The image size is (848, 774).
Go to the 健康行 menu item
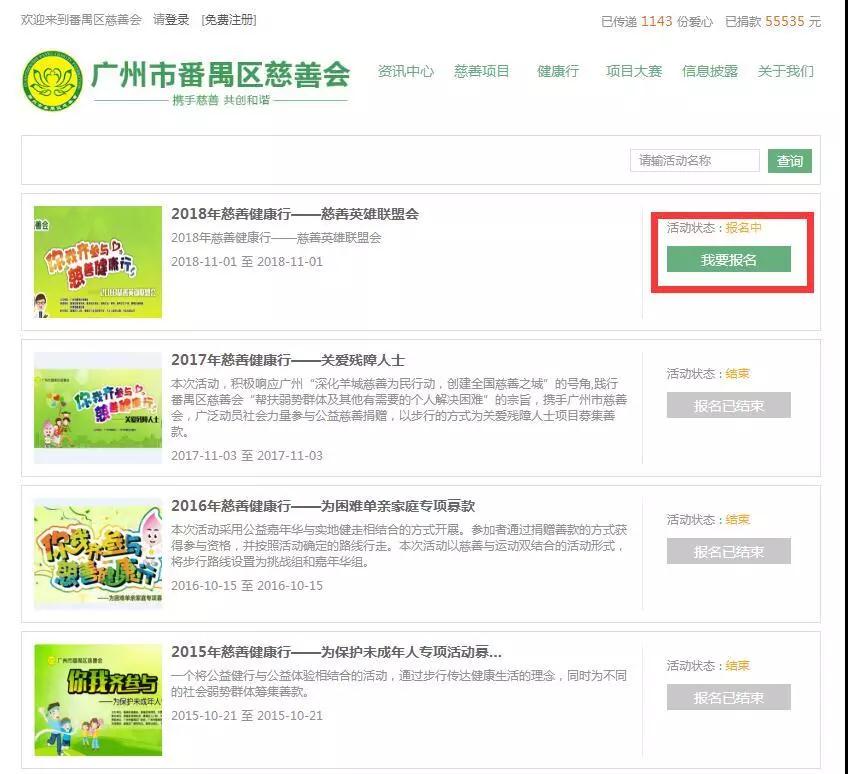point(558,71)
